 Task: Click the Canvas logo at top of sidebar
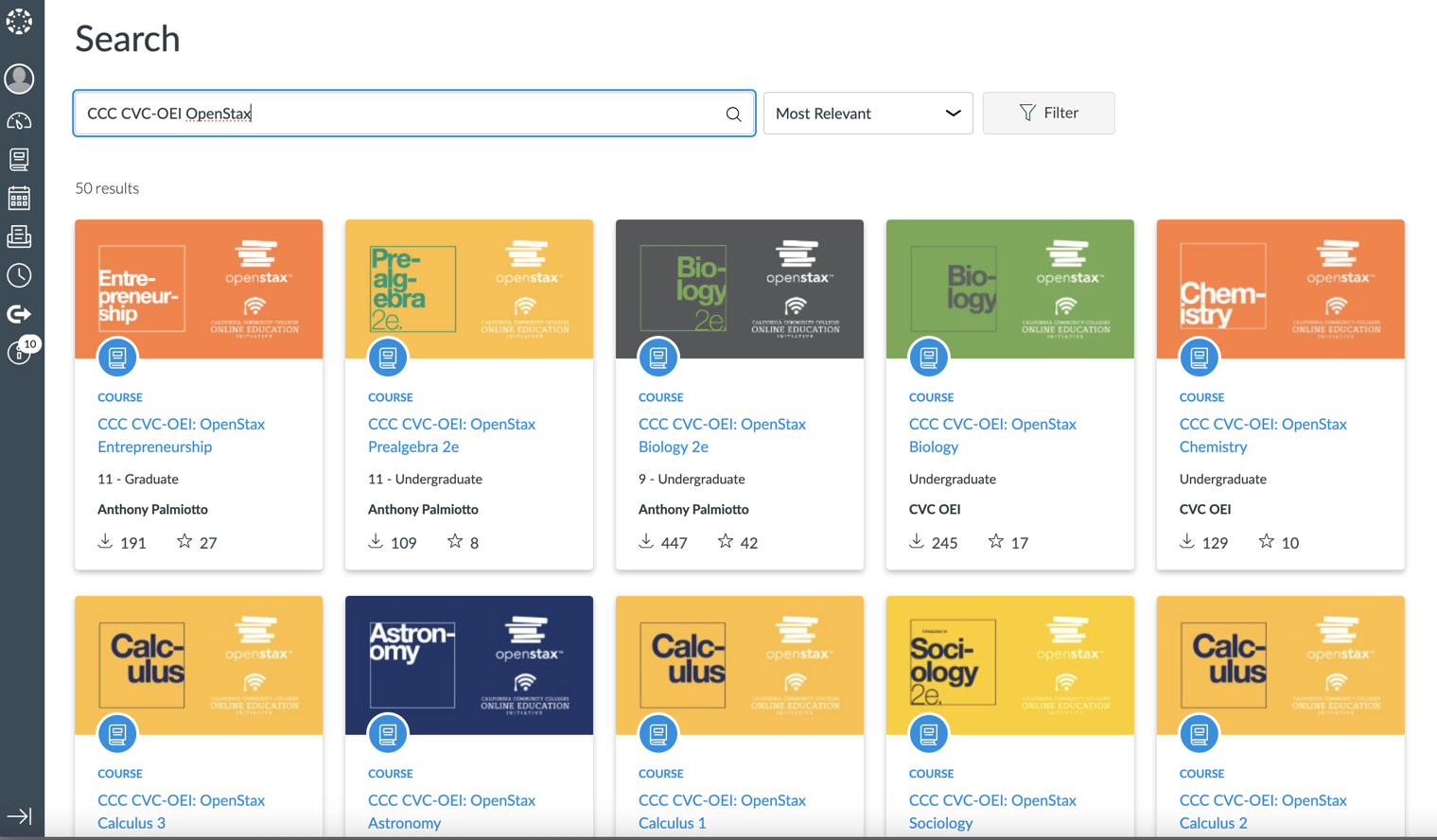pyautogui.click(x=20, y=21)
